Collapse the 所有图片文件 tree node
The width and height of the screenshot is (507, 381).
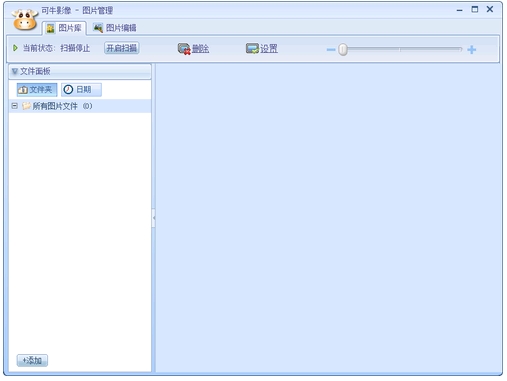tap(15, 106)
